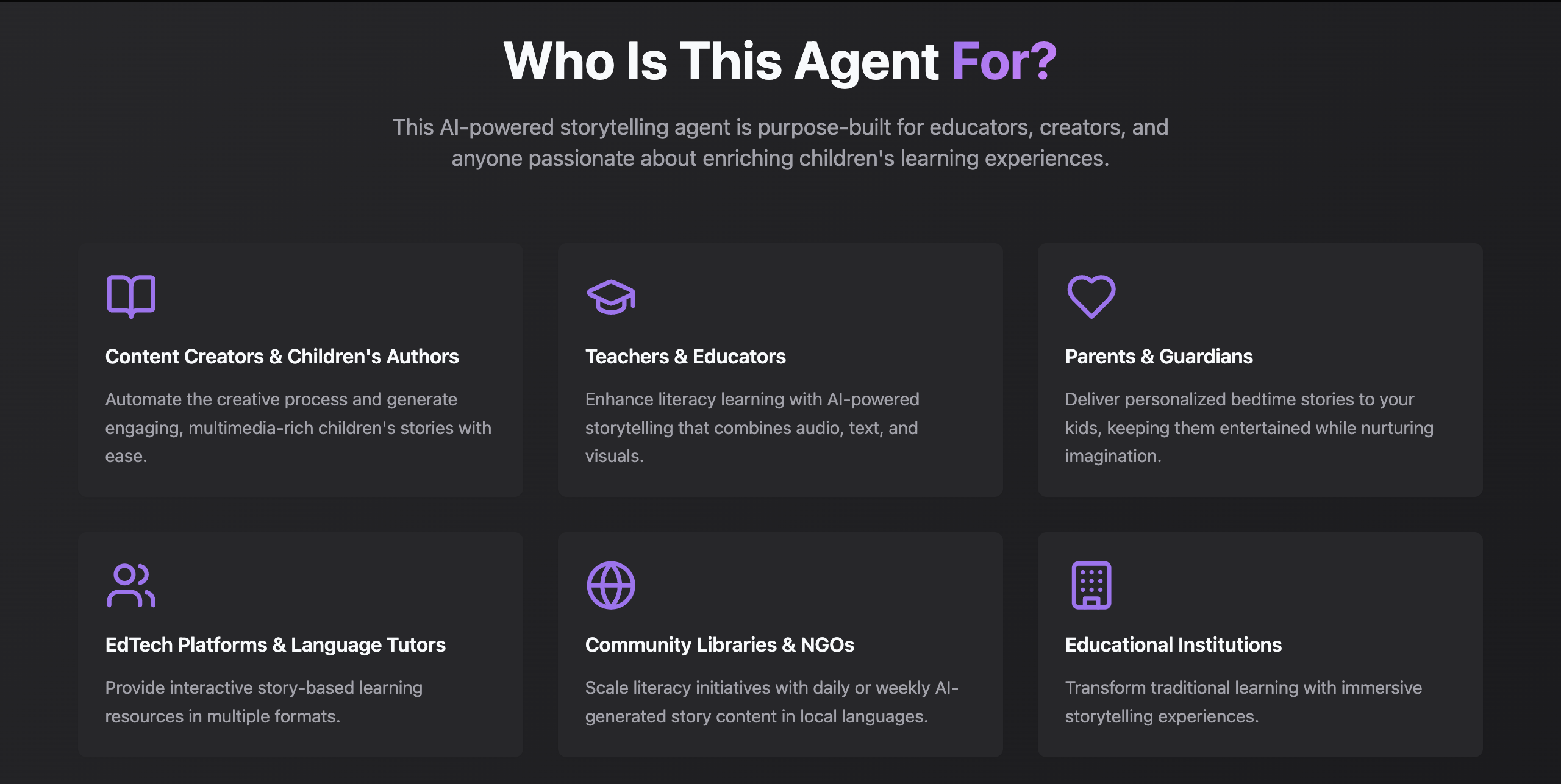Viewport: 1561px width, 784px height.
Task: Open Educational Institutions title
Action: click(1173, 644)
